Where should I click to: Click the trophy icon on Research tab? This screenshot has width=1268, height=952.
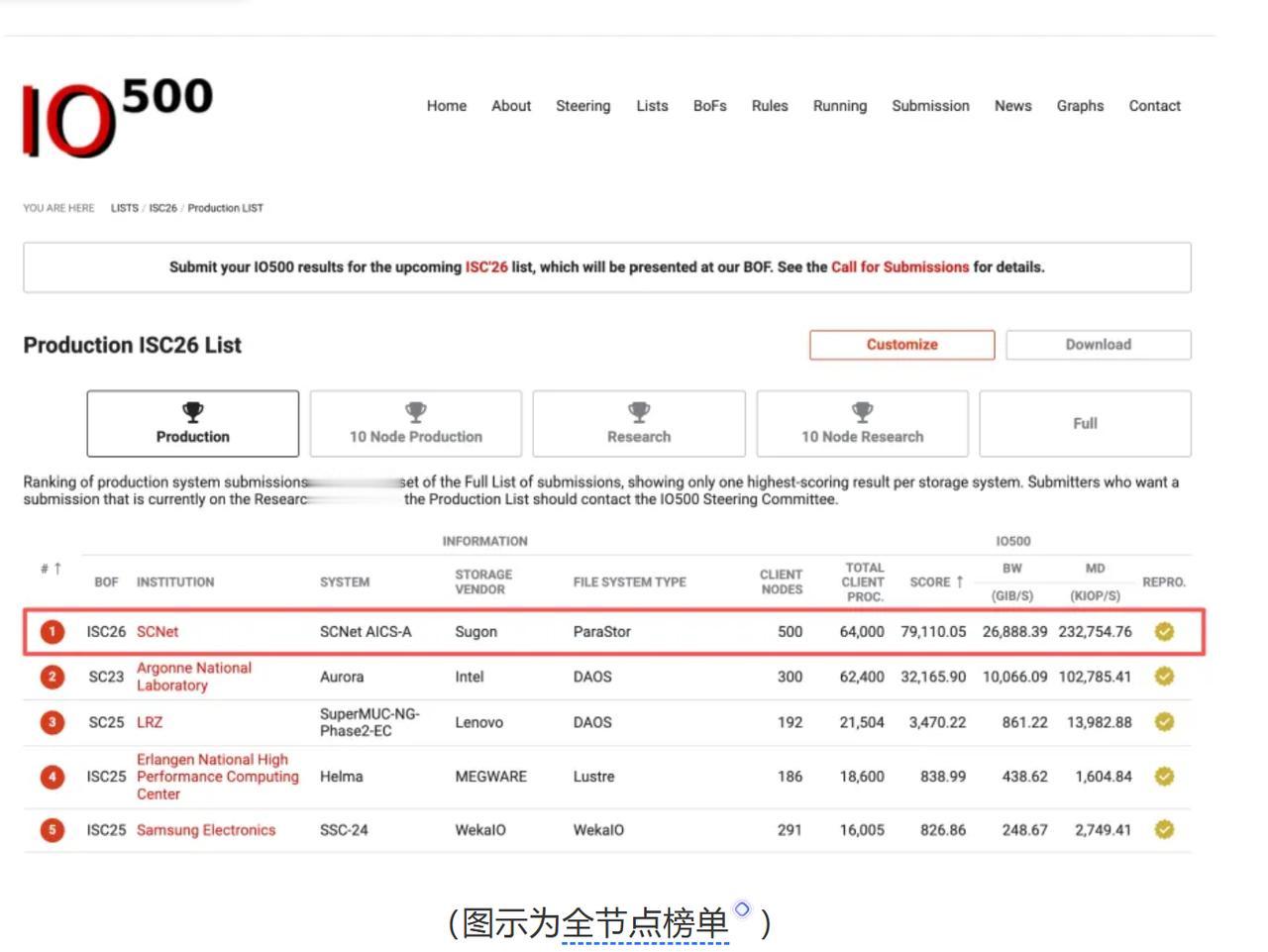[639, 411]
